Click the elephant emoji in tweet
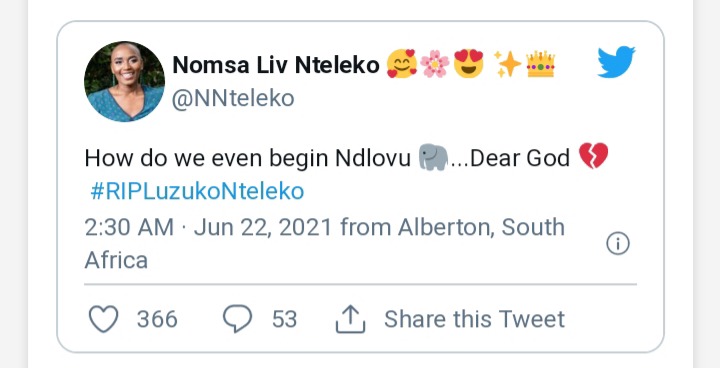Image resolution: width=720 pixels, height=368 pixels. coord(433,158)
